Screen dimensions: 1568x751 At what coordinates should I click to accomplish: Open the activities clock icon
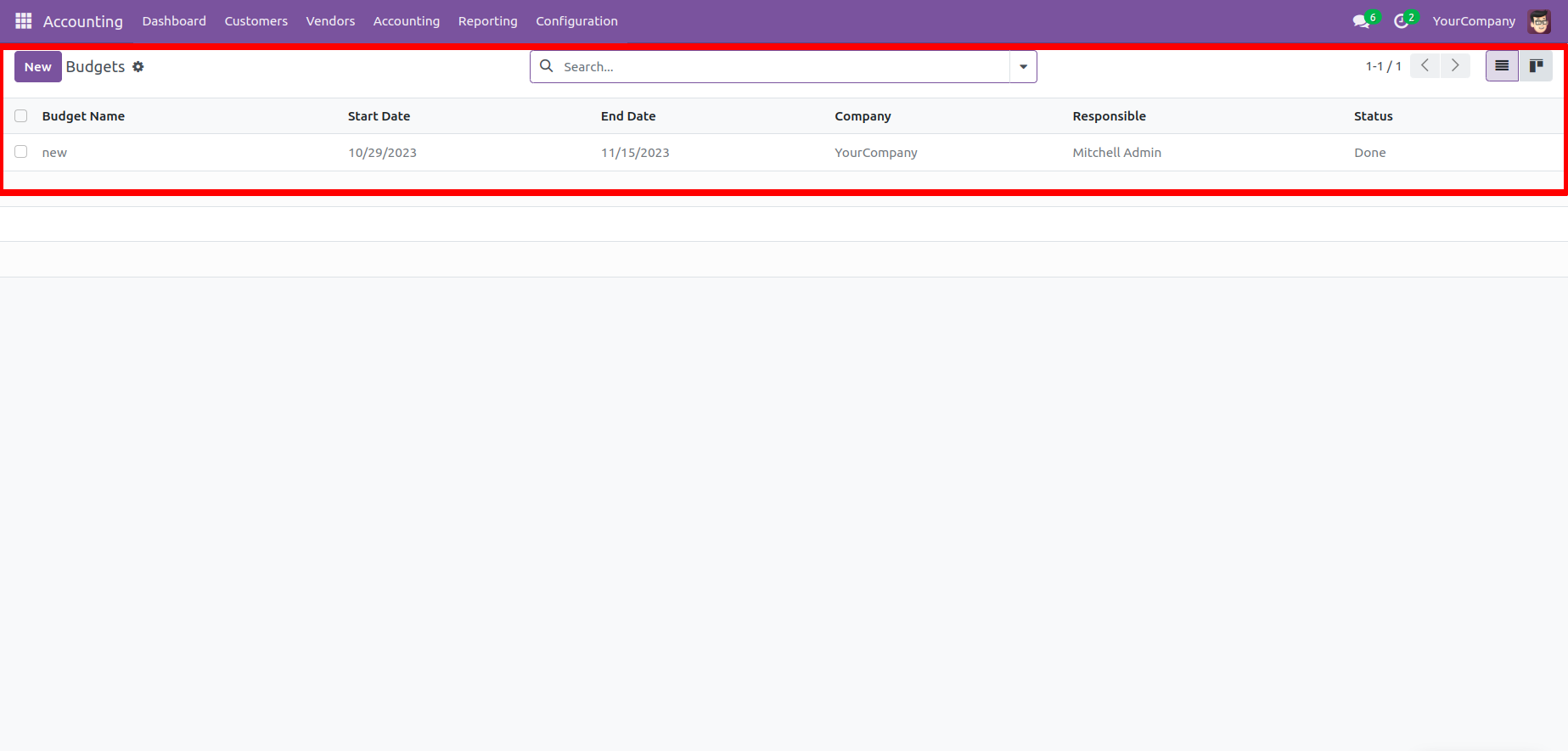click(x=1401, y=21)
